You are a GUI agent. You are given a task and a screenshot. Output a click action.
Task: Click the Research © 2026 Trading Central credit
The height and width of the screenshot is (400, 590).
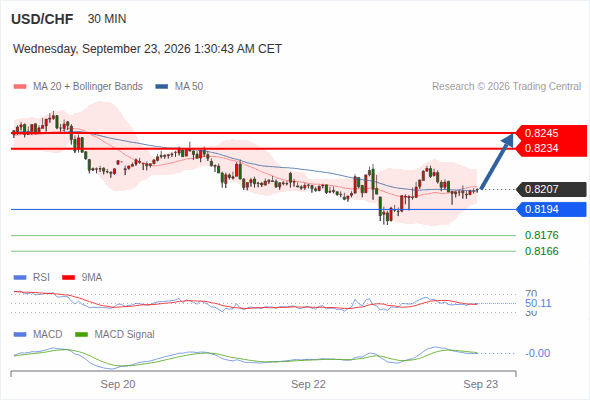506,87
